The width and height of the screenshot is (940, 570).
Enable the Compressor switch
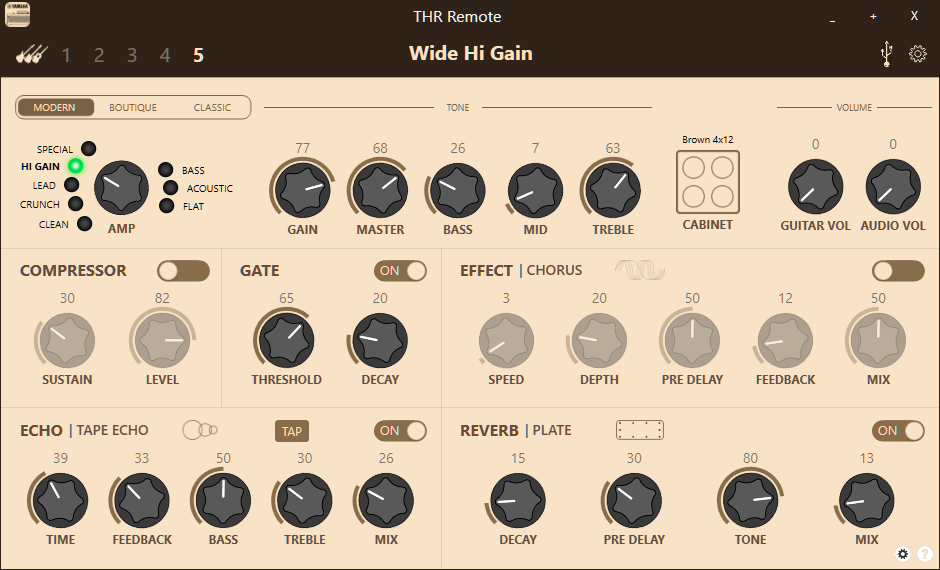(x=183, y=271)
